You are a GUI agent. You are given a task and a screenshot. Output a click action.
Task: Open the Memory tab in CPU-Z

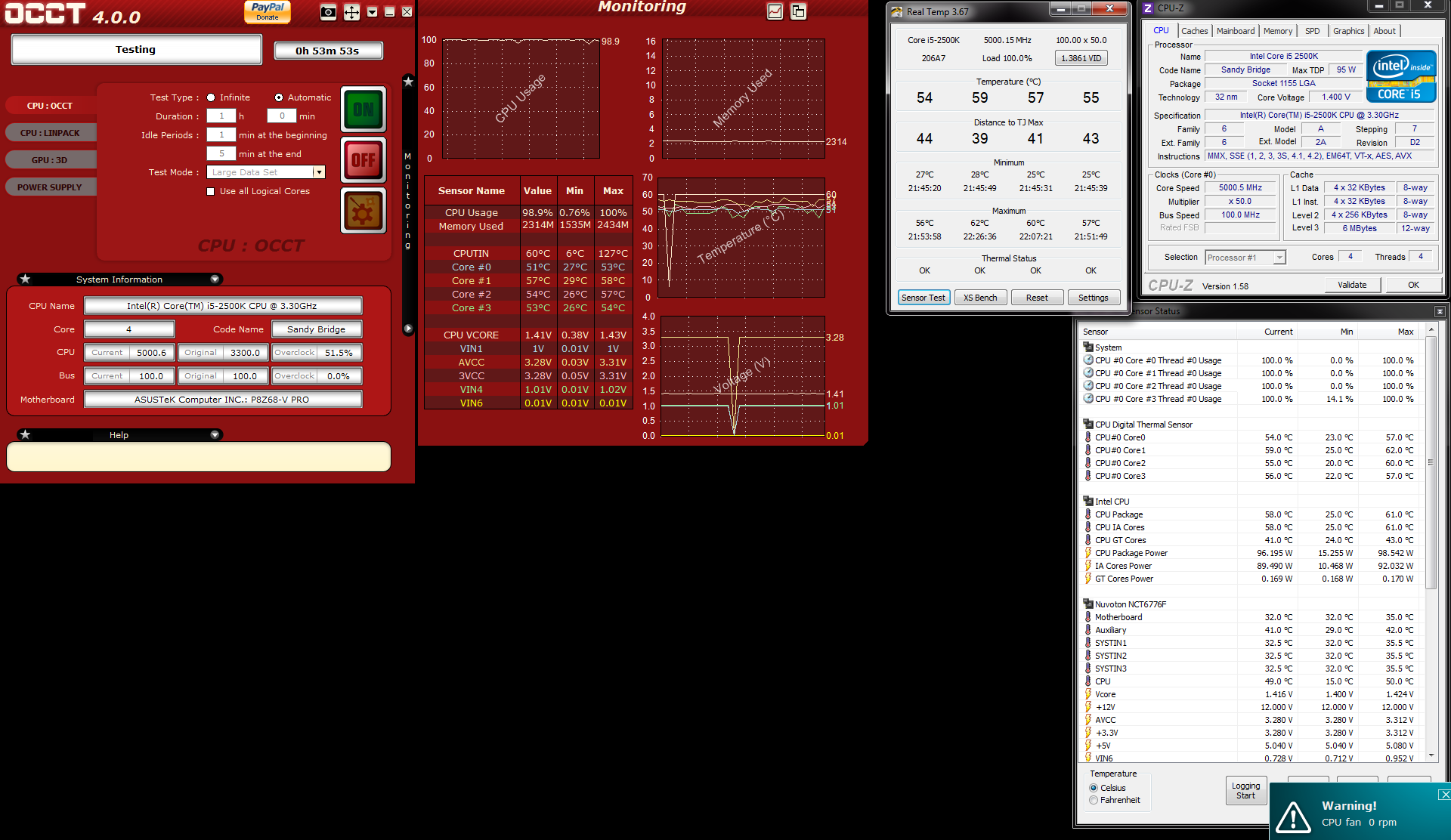coord(1278,31)
